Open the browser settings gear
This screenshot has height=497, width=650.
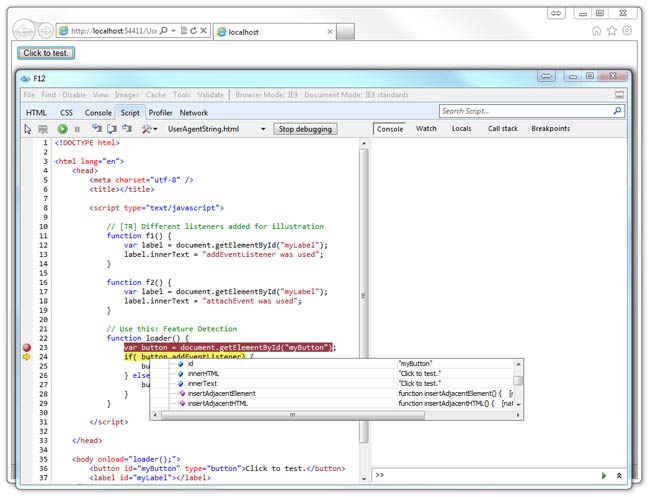(627, 30)
